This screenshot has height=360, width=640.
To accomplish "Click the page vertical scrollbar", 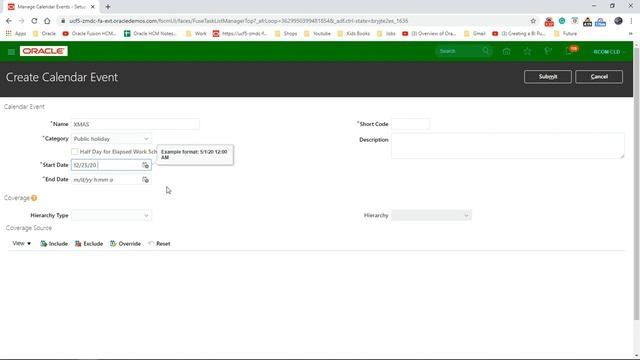I will 636,184.
